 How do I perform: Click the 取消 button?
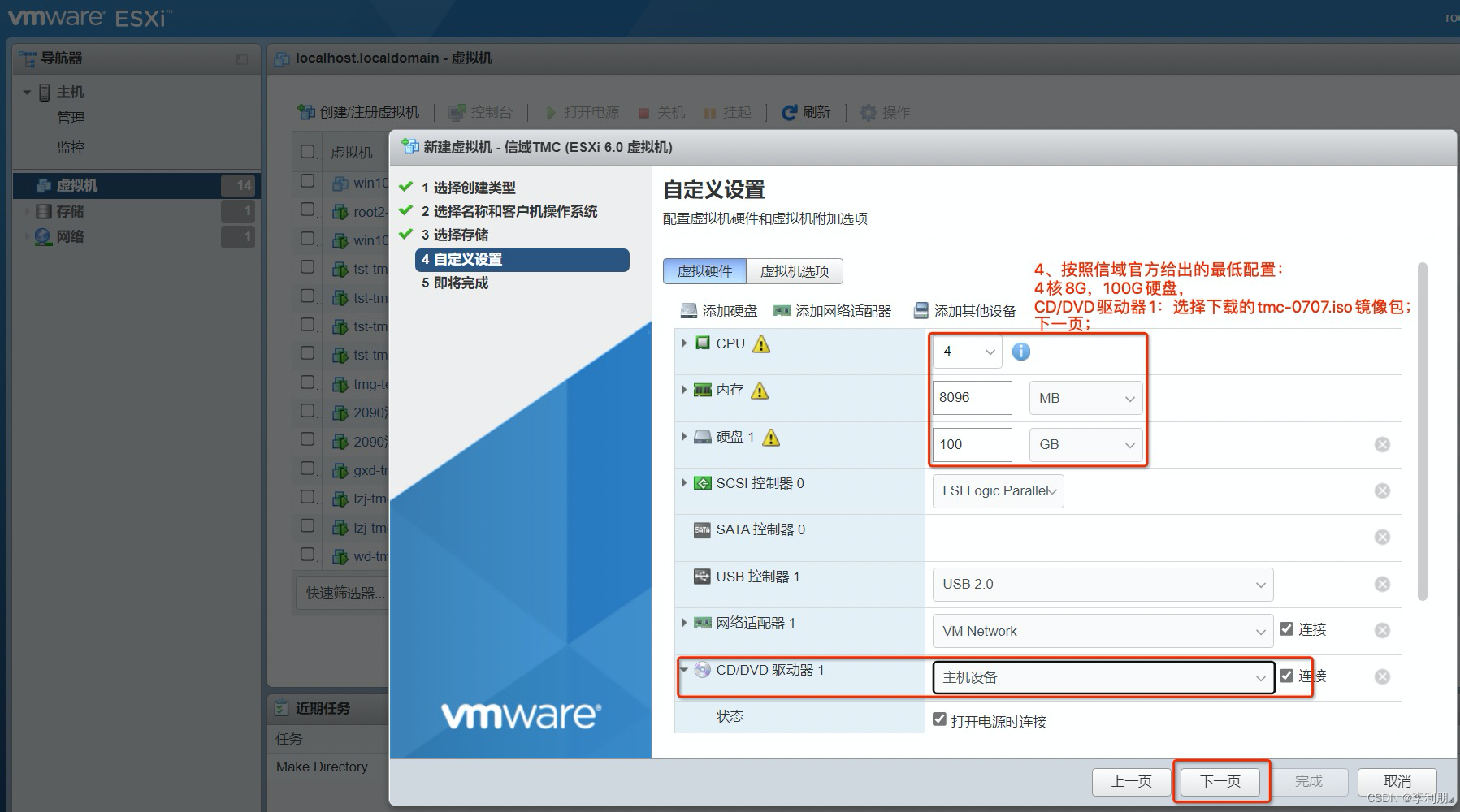[1397, 781]
